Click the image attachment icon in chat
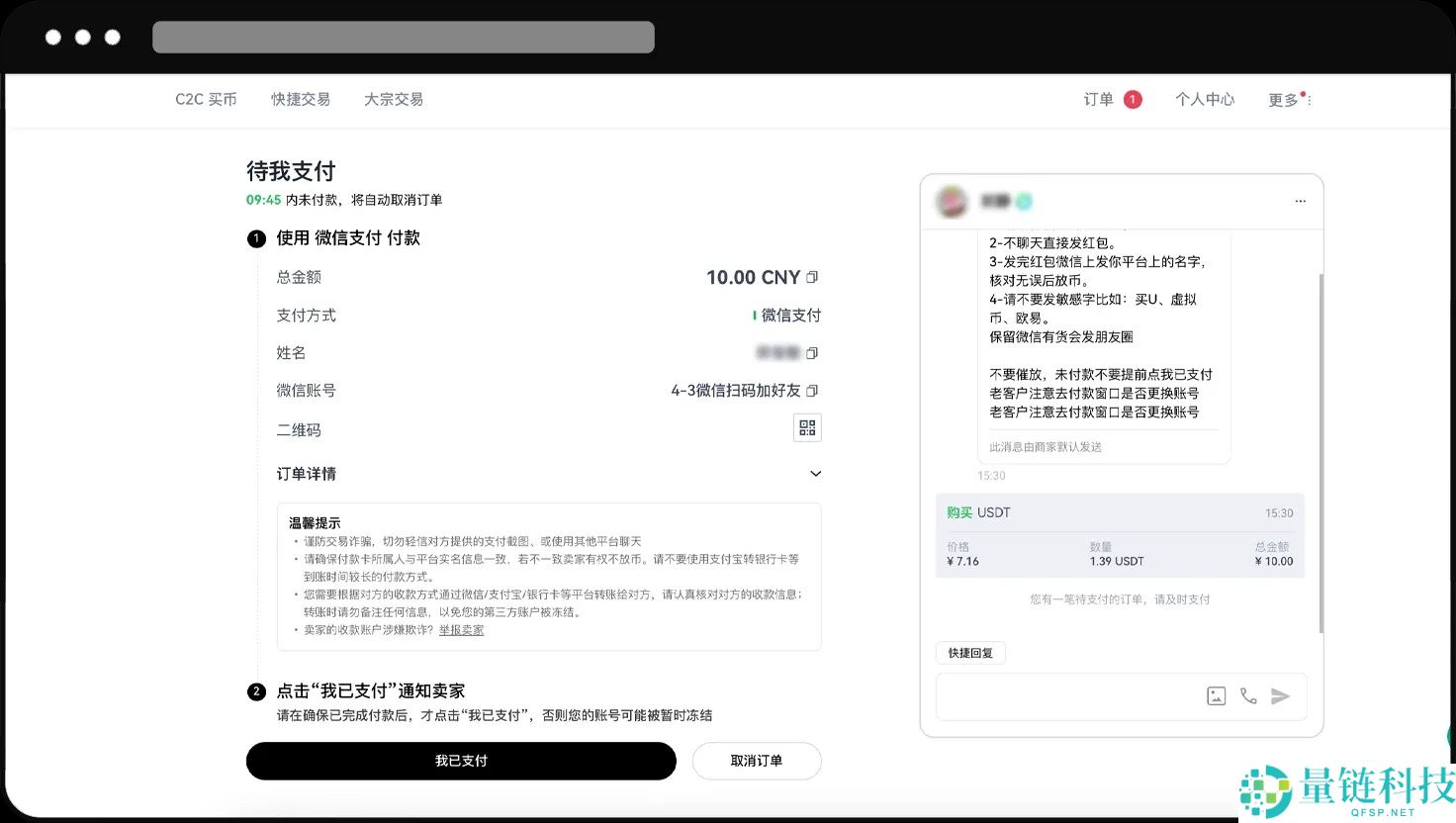Image resolution: width=1456 pixels, height=823 pixels. coord(1216,695)
